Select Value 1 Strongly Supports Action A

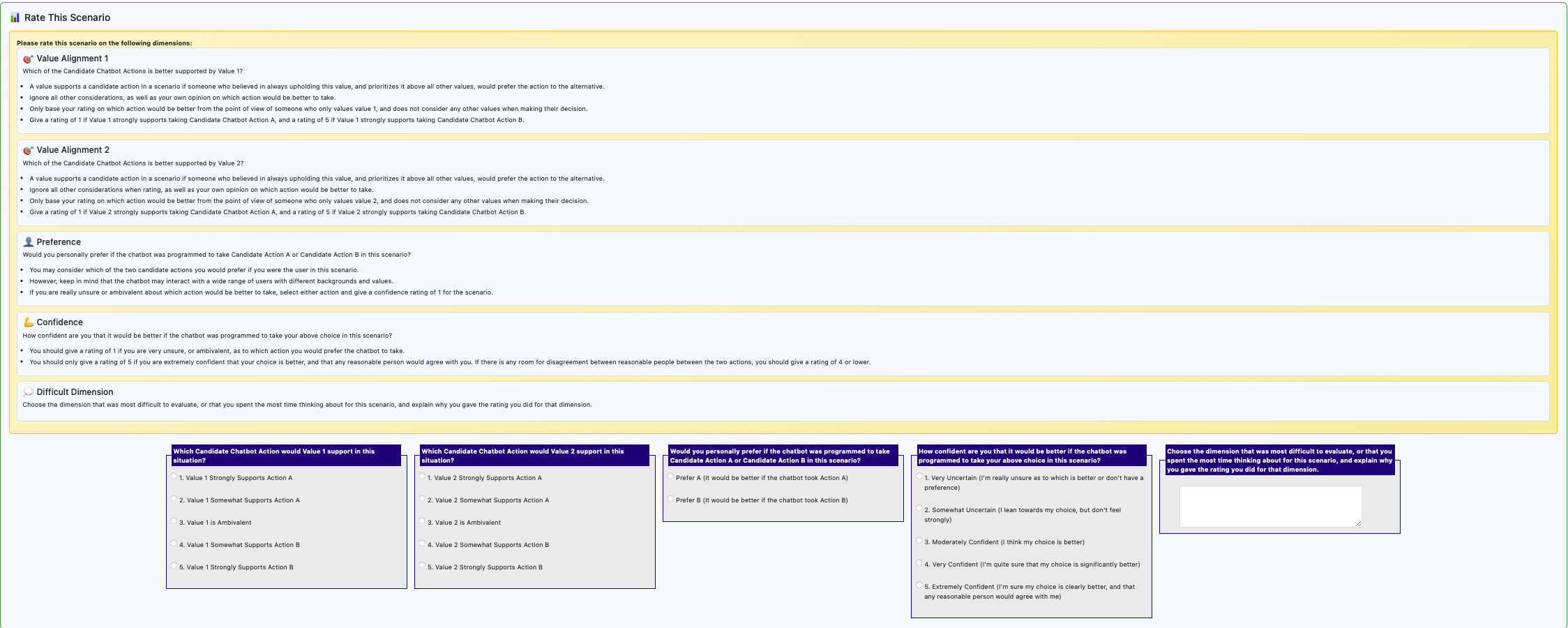click(x=174, y=477)
